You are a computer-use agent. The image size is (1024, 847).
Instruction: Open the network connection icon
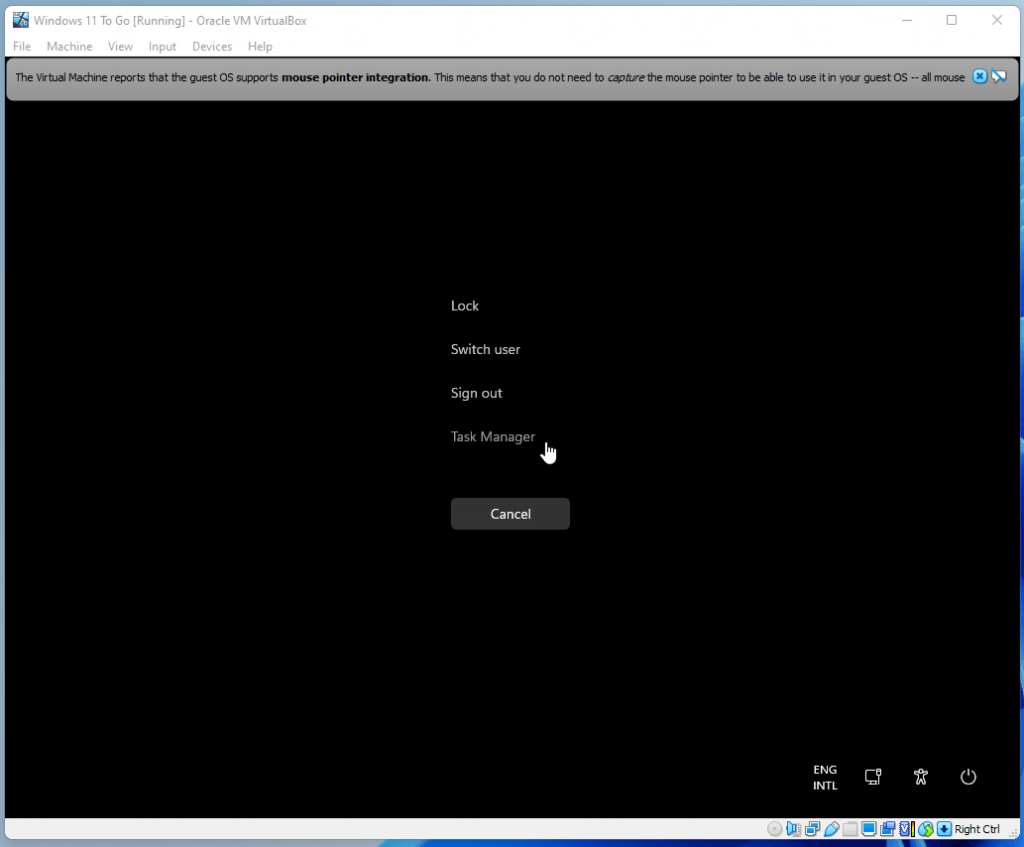[873, 777]
